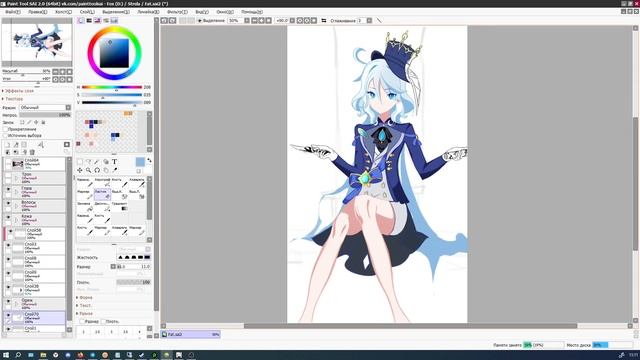640x360 pixels.
Task: Select the Zoom magnifier tool
Action: [x=89, y=170]
